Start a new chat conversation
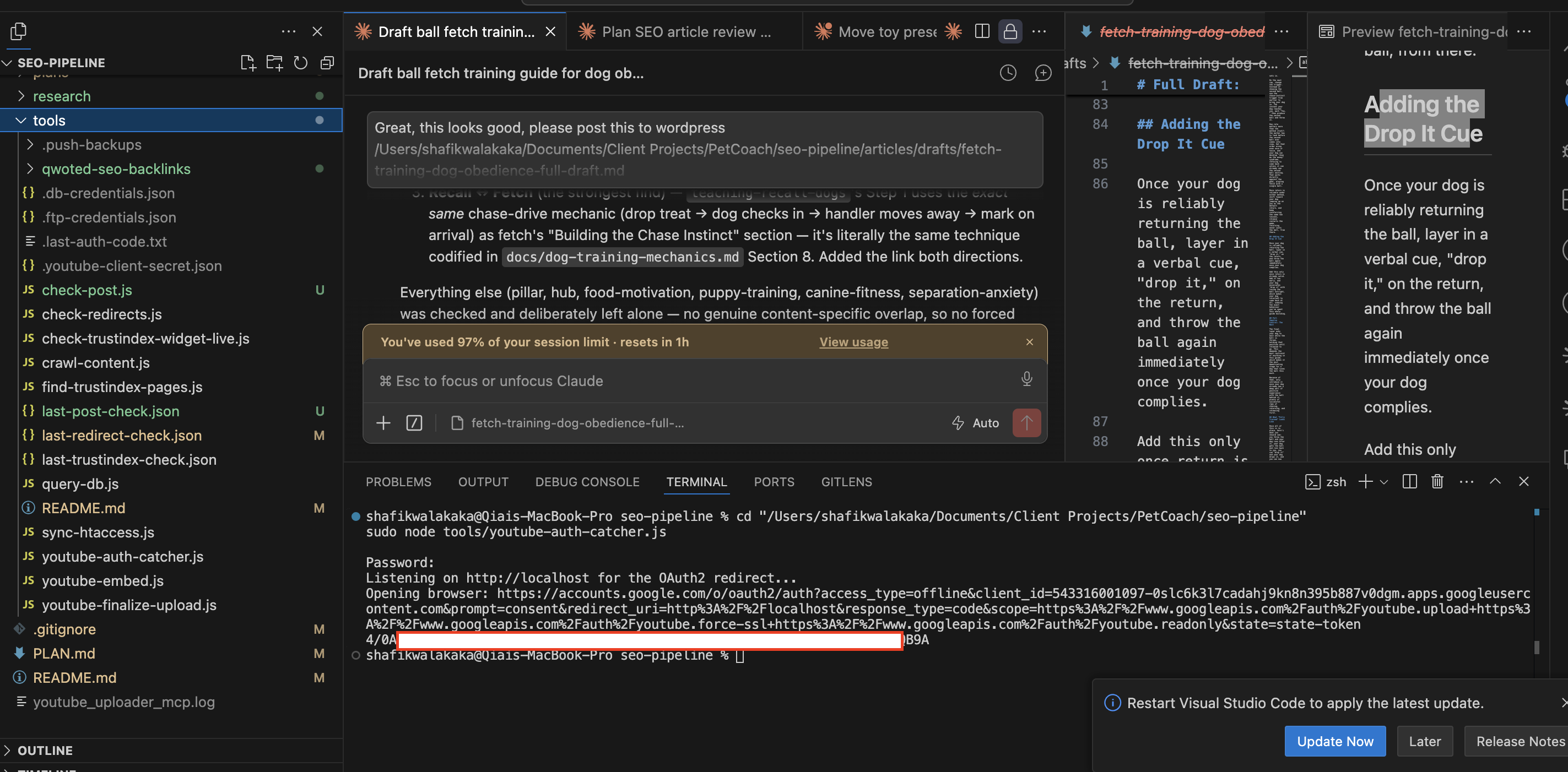 (x=1043, y=73)
